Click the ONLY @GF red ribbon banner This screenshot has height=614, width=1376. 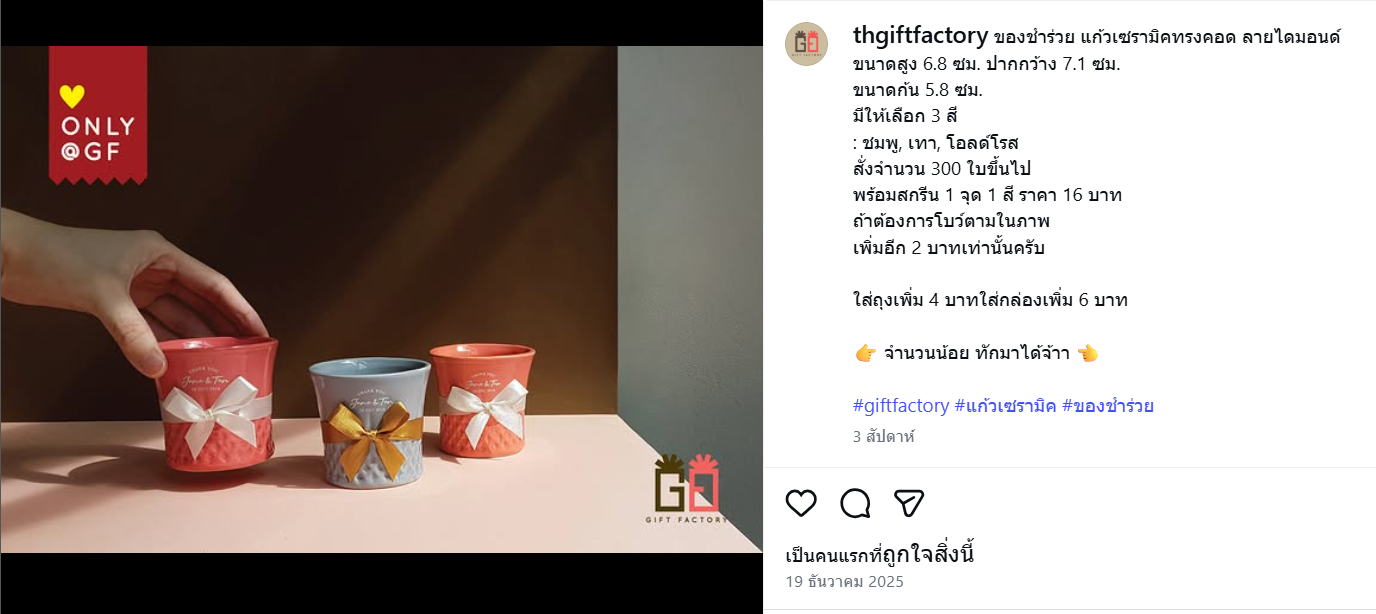point(98,115)
